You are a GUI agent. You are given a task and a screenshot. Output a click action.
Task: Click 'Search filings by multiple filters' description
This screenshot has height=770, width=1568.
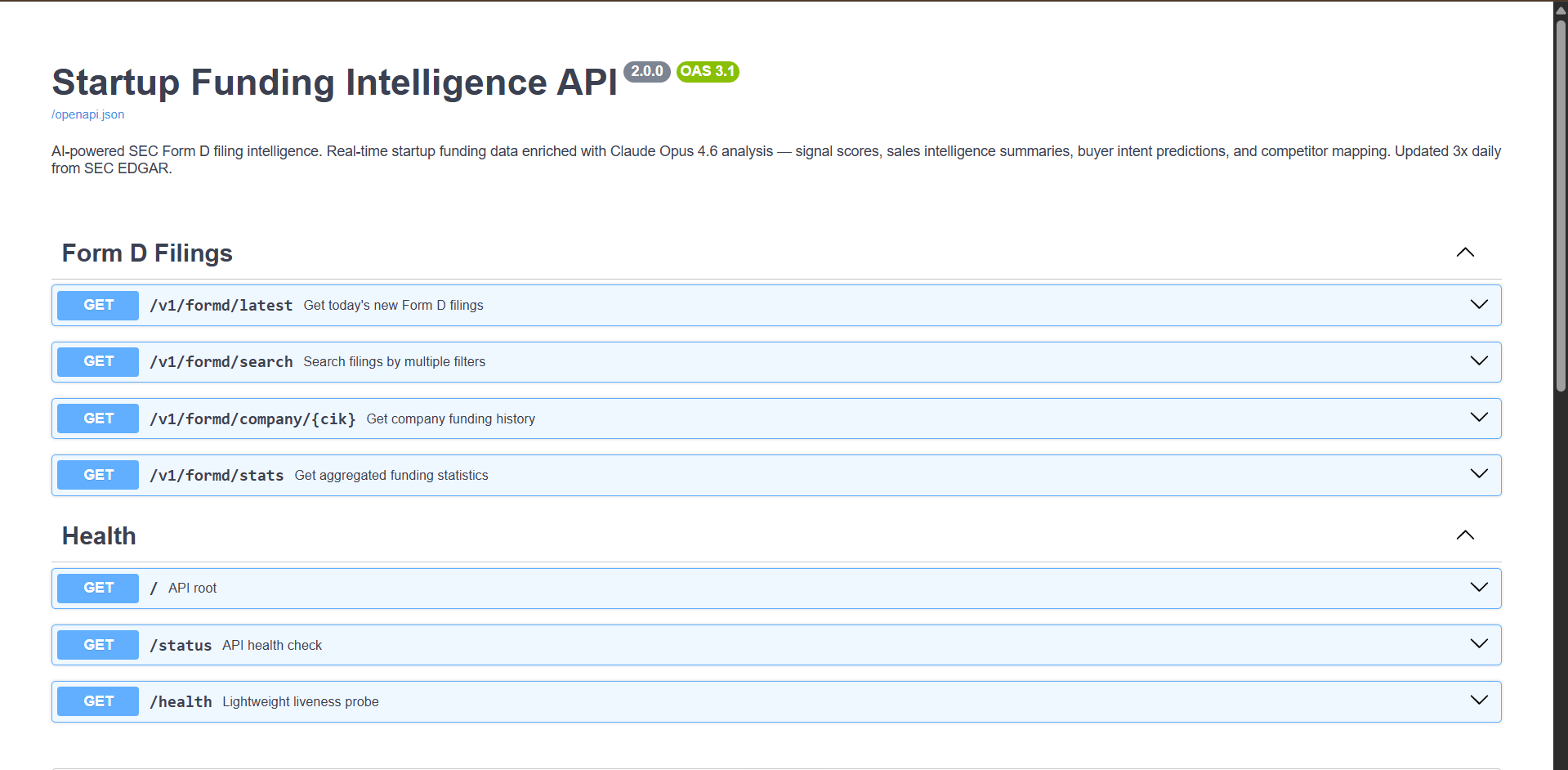coord(394,361)
